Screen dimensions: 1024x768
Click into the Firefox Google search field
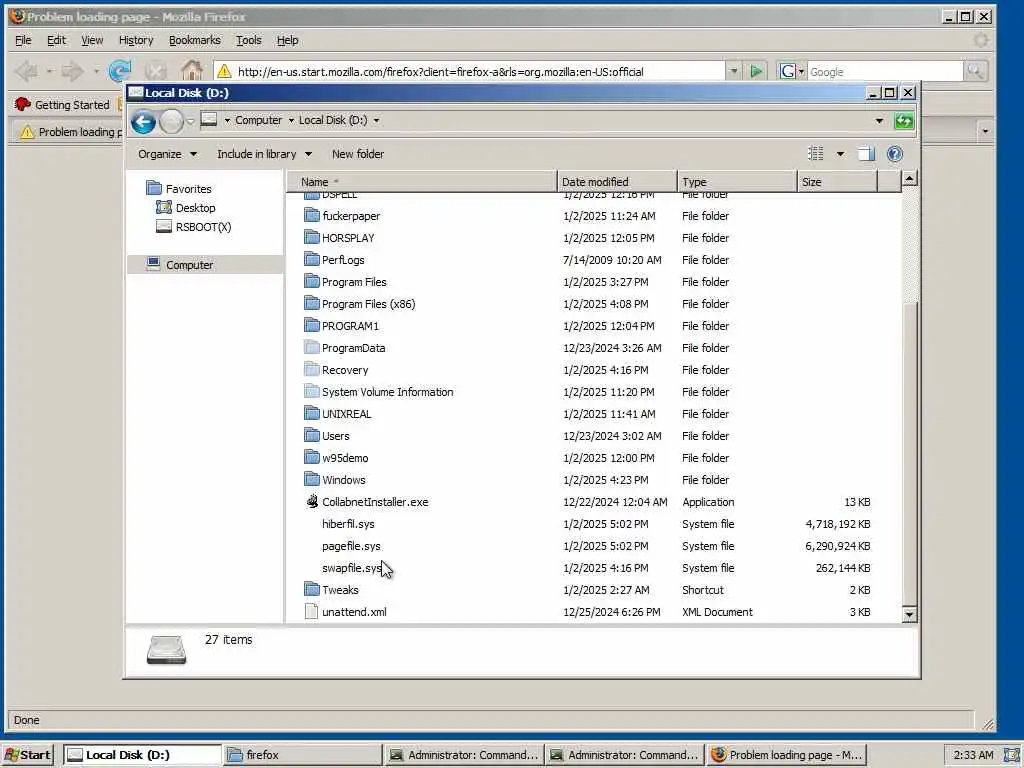(x=885, y=71)
